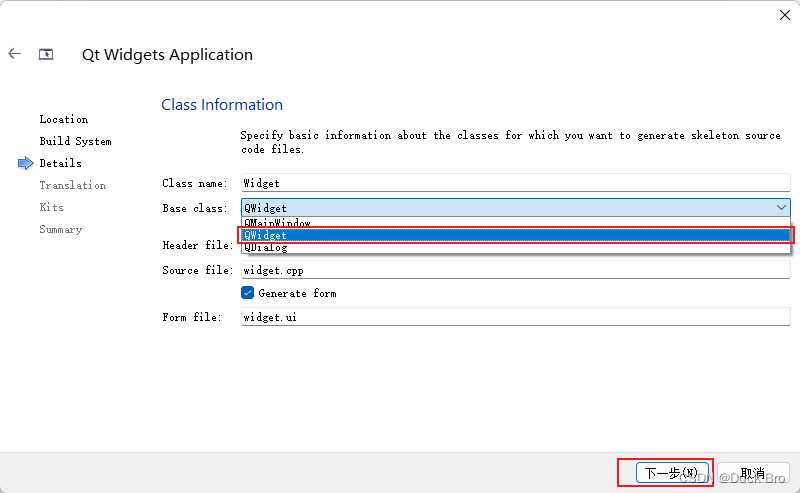800x493 pixels.
Task: Click the wizard window icon beside title
Action: tap(46, 54)
